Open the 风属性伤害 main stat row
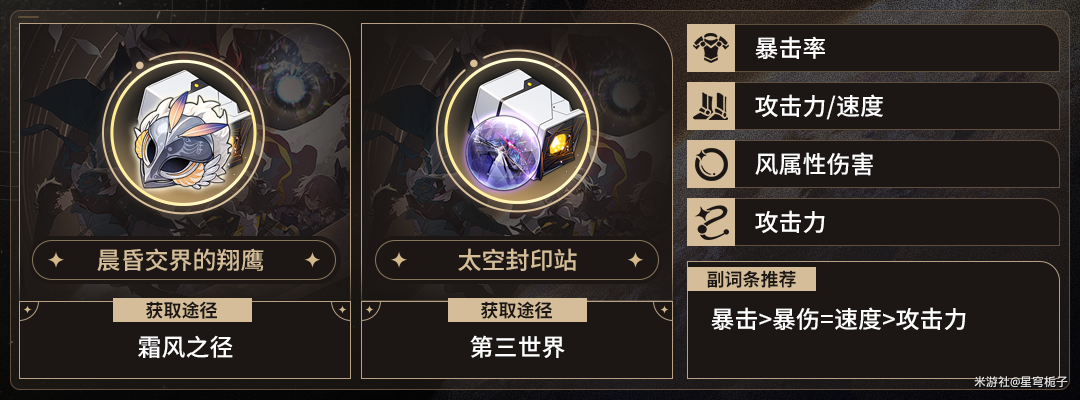Screen dimensions: 1080x400 click(873, 165)
